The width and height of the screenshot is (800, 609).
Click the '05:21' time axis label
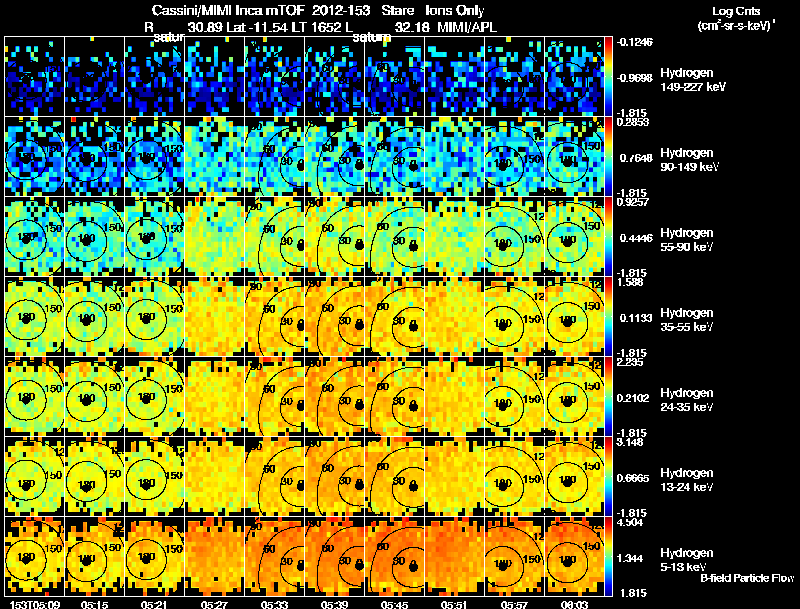pyautogui.click(x=154, y=604)
